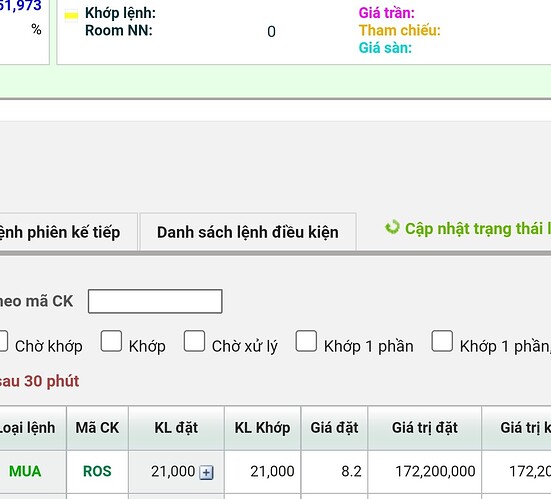Sort by Loại lệnh column header
The height and width of the screenshot is (499, 551).
coord(32,428)
